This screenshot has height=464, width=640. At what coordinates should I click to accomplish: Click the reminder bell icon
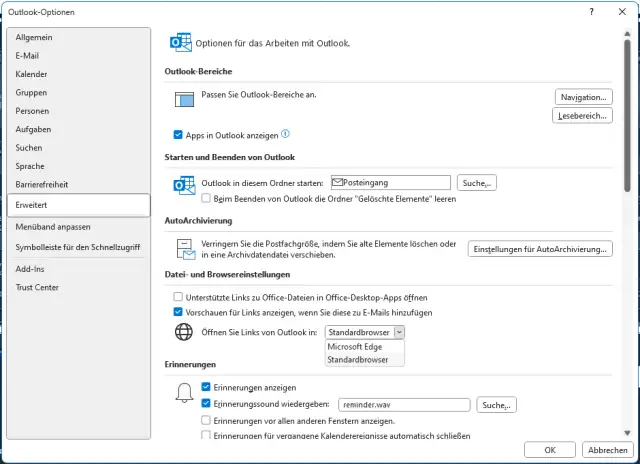tap(184, 393)
